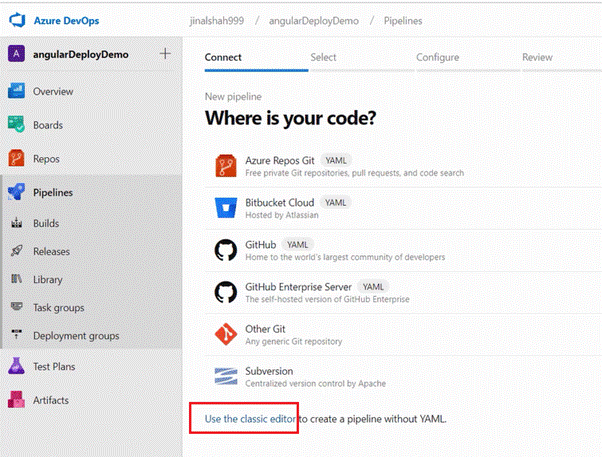
Task: Open the Boards icon in sidebar
Action: point(16,124)
